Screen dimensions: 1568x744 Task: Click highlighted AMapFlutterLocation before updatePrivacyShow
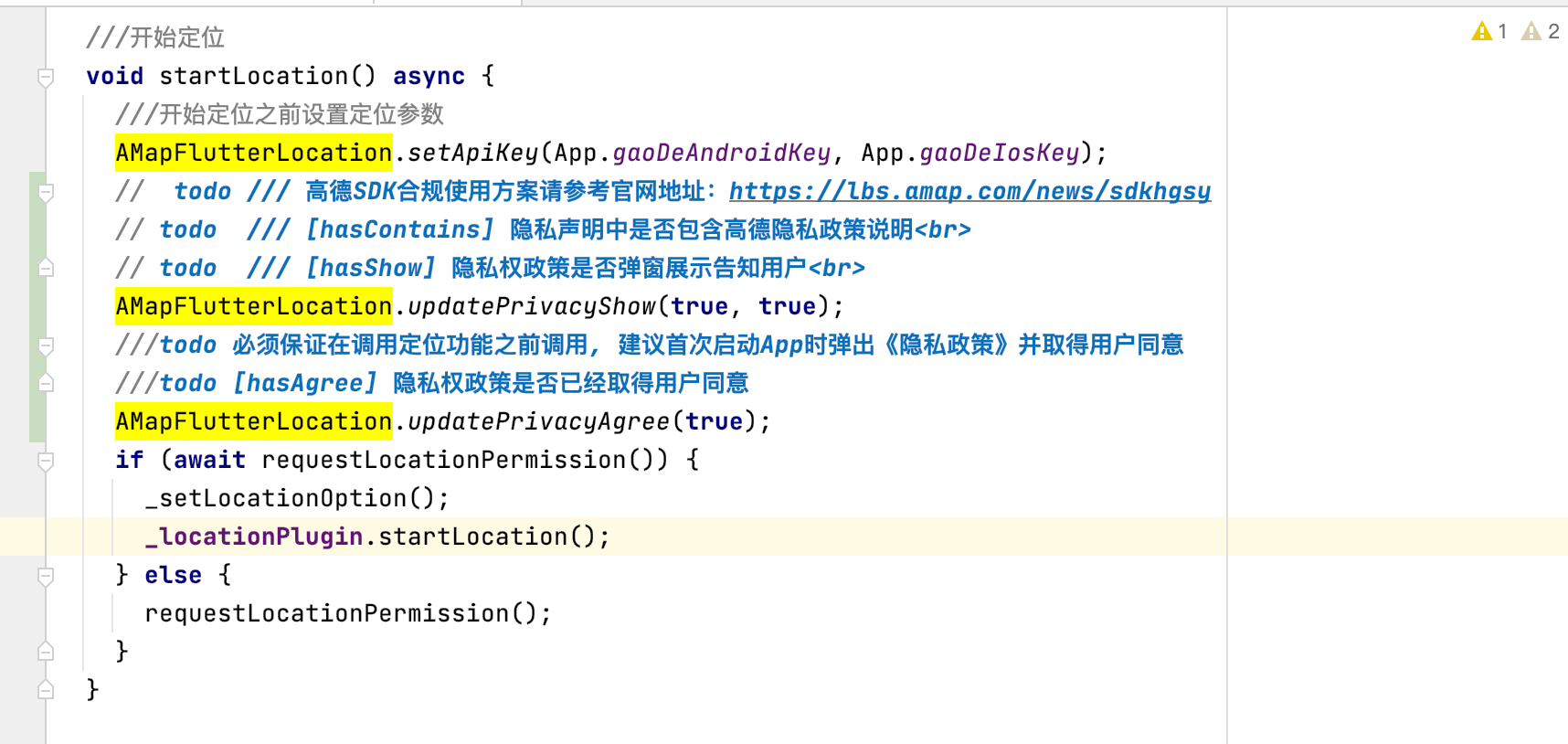[x=254, y=306]
